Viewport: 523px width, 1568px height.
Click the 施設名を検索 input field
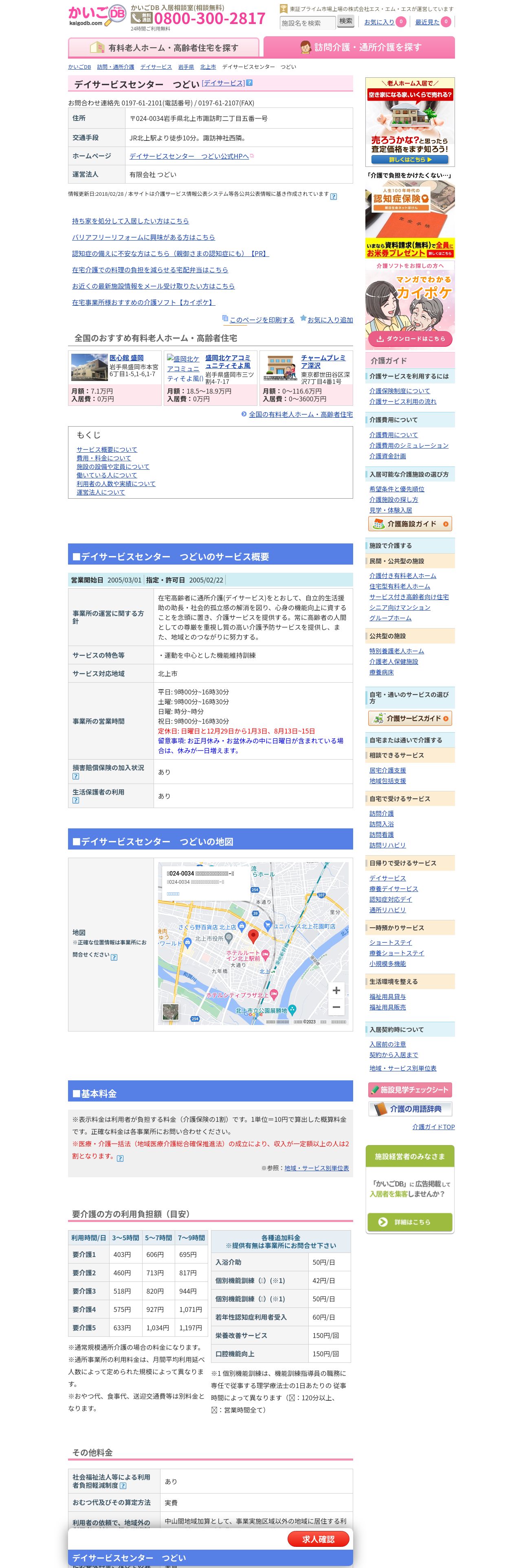point(308,22)
